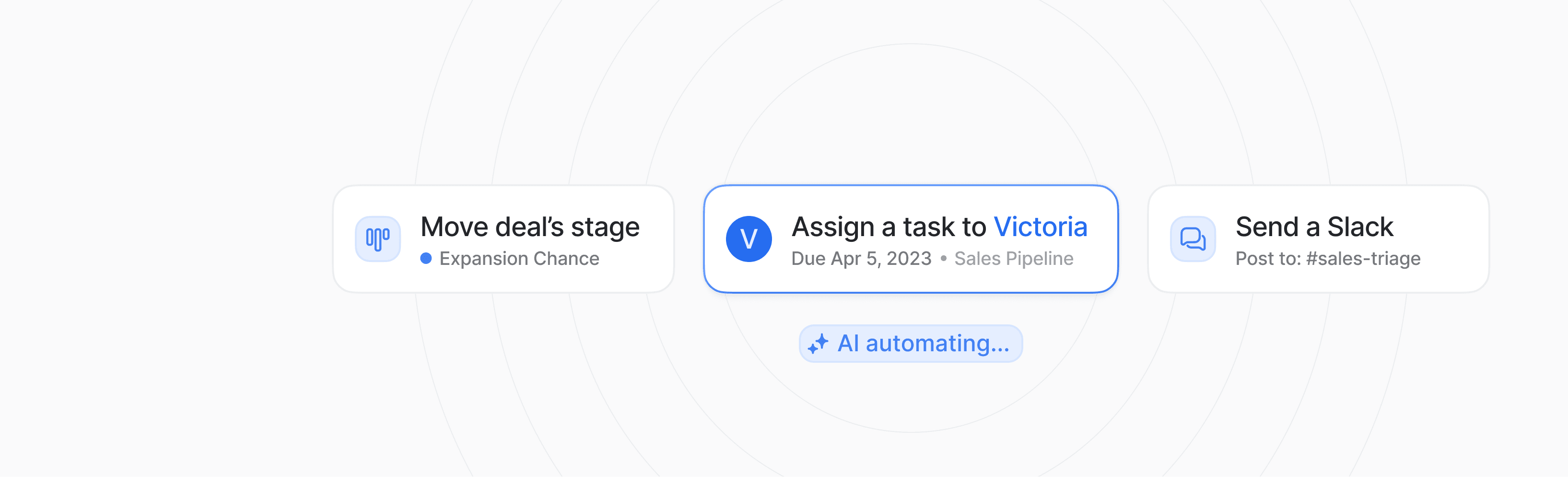Select the Assign a task card
The width and height of the screenshot is (1568, 477).
click(x=911, y=239)
